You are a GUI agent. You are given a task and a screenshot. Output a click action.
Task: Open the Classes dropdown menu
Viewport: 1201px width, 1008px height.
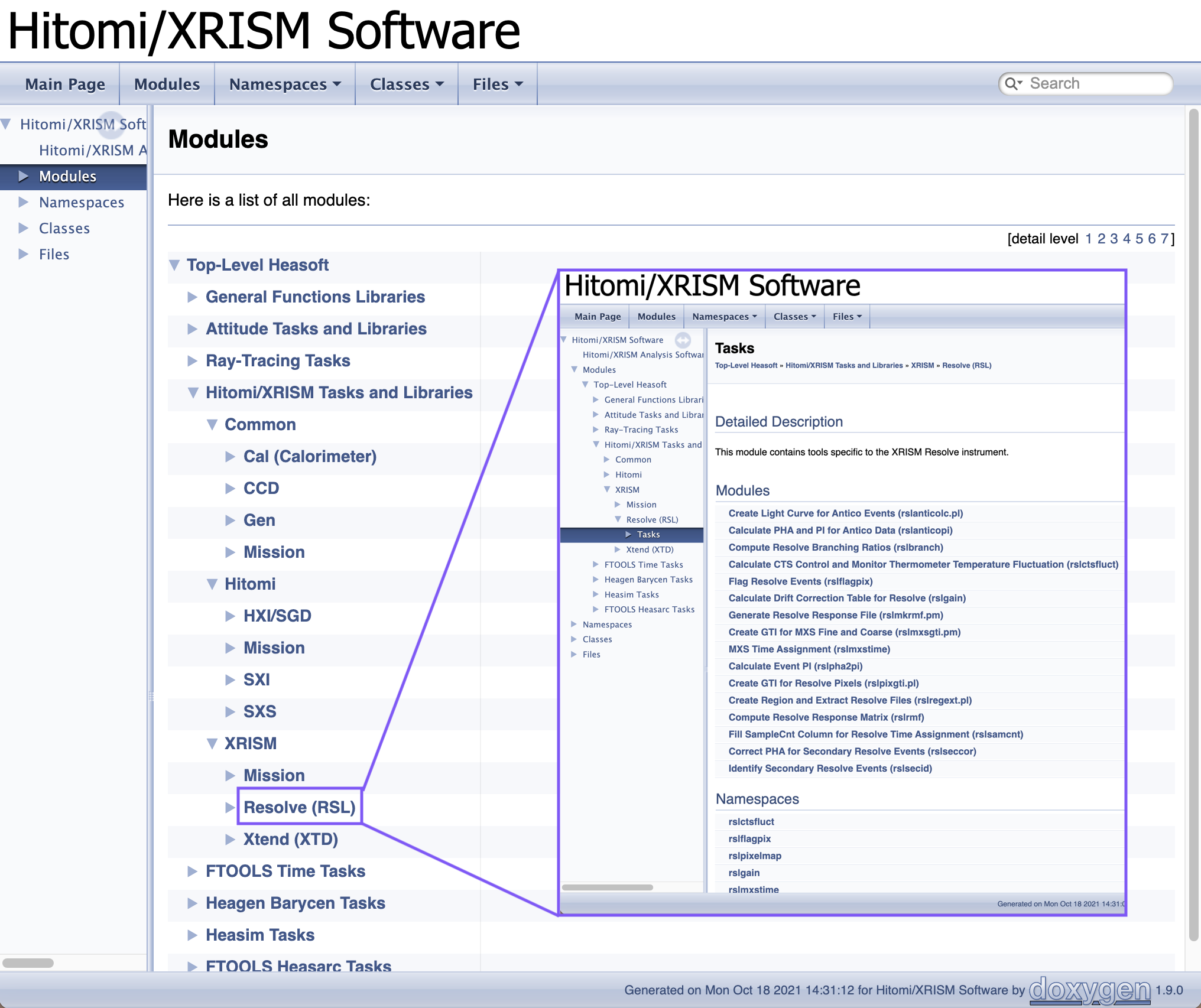tap(406, 84)
